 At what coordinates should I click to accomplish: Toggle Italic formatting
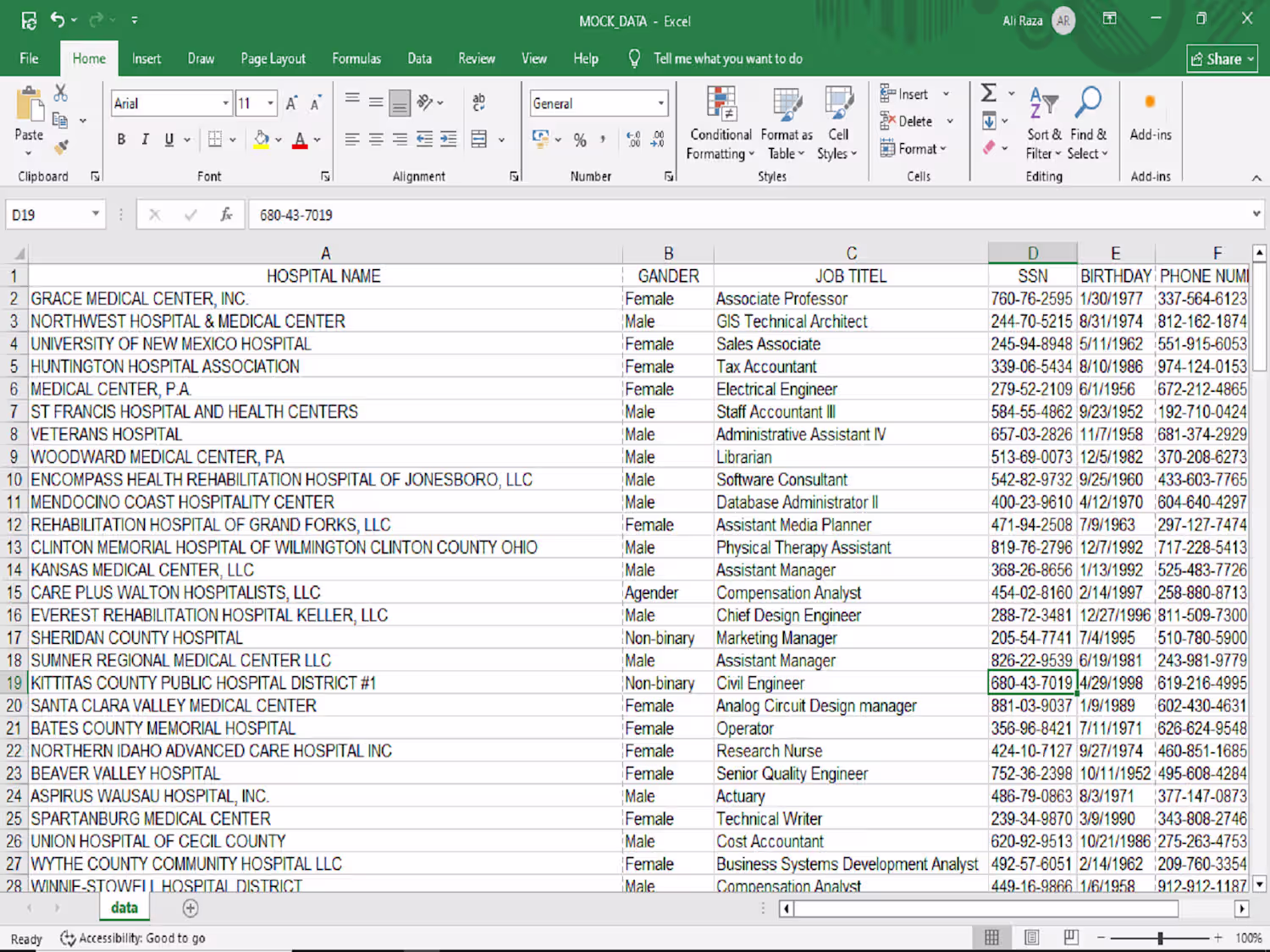(145, 140)
